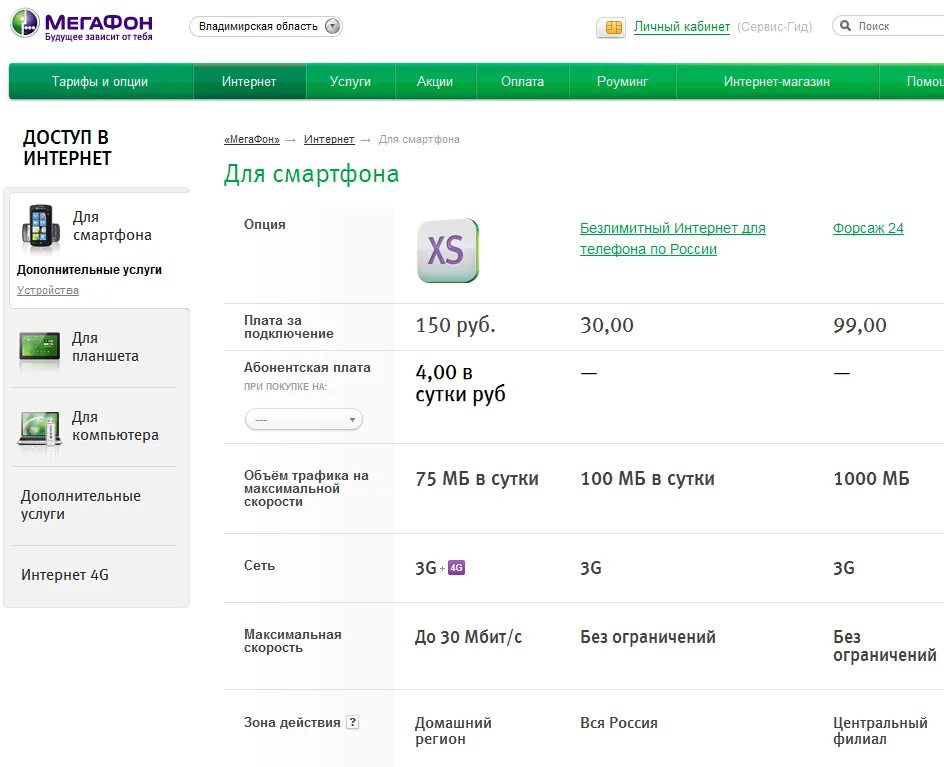Click the MegaFon logo
Image resolution: width=944 pixels, height=767 pixels.
(x=82, y=25)
